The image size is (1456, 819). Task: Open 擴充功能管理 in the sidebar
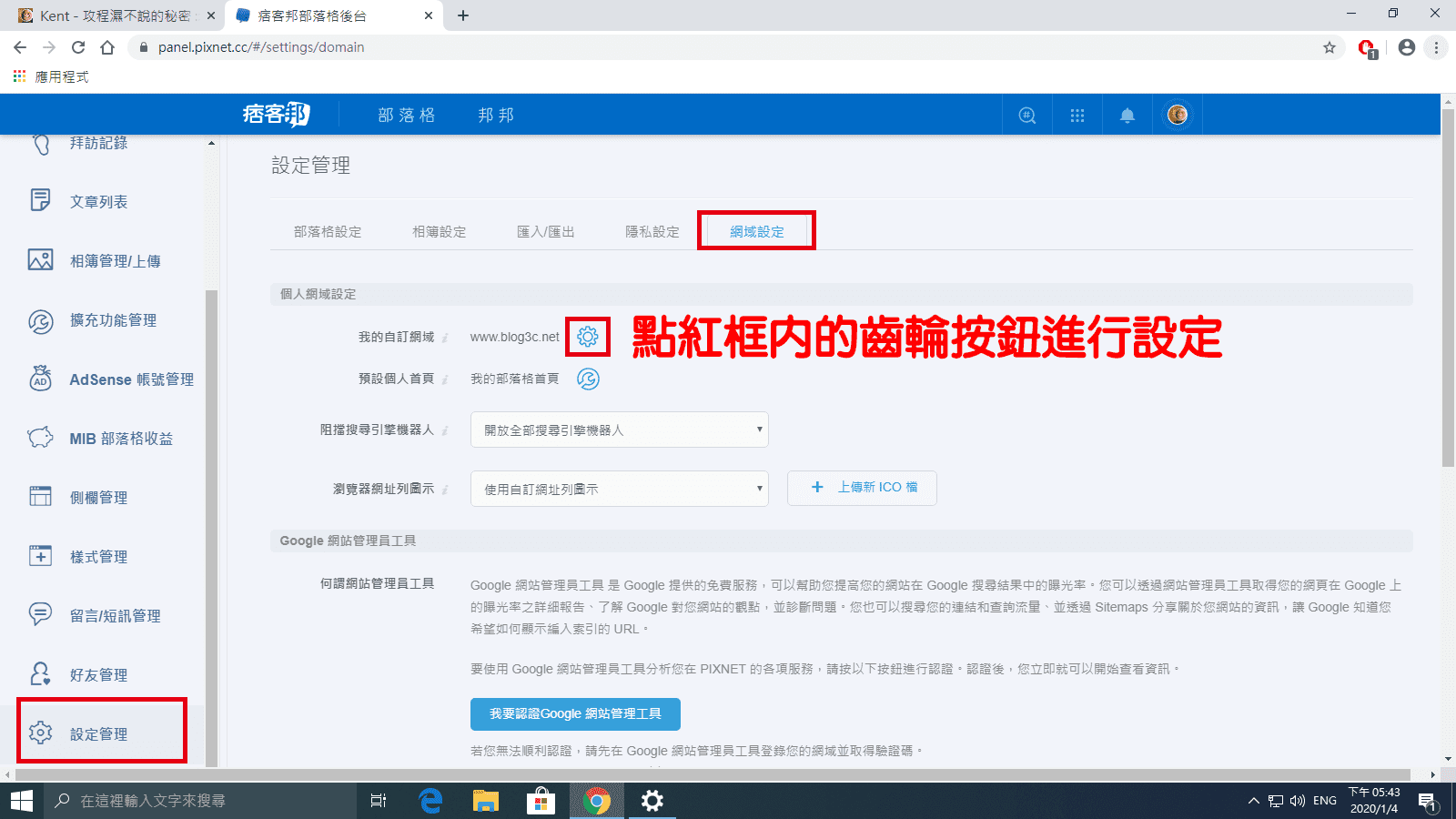(112, 320)
